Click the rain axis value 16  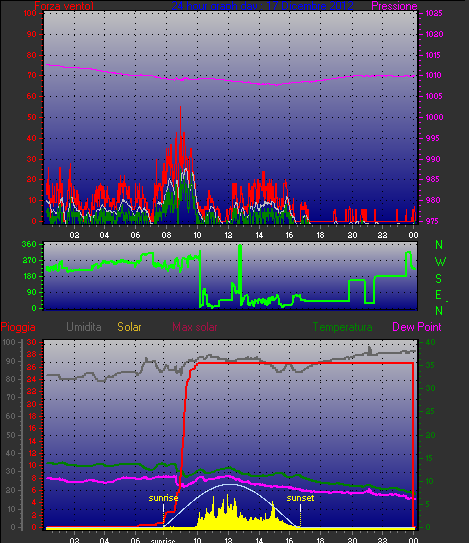coord(32,428)
